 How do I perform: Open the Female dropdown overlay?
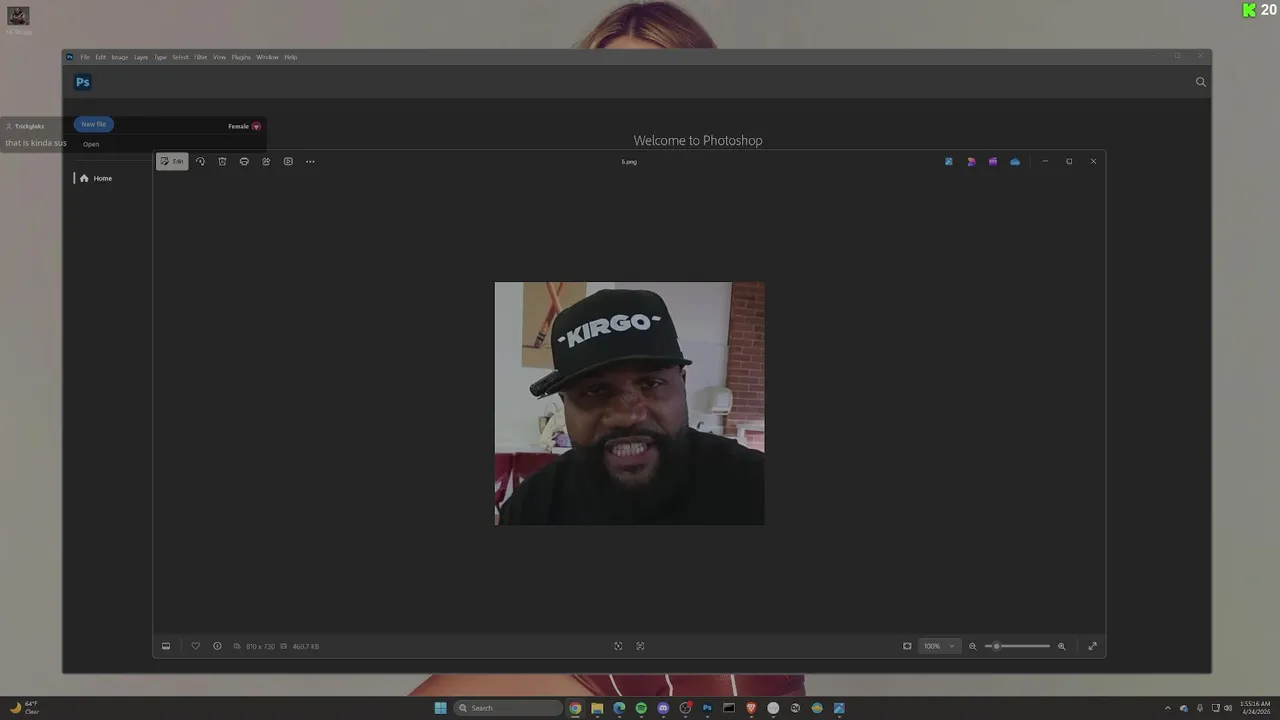(x=245, y=126)
